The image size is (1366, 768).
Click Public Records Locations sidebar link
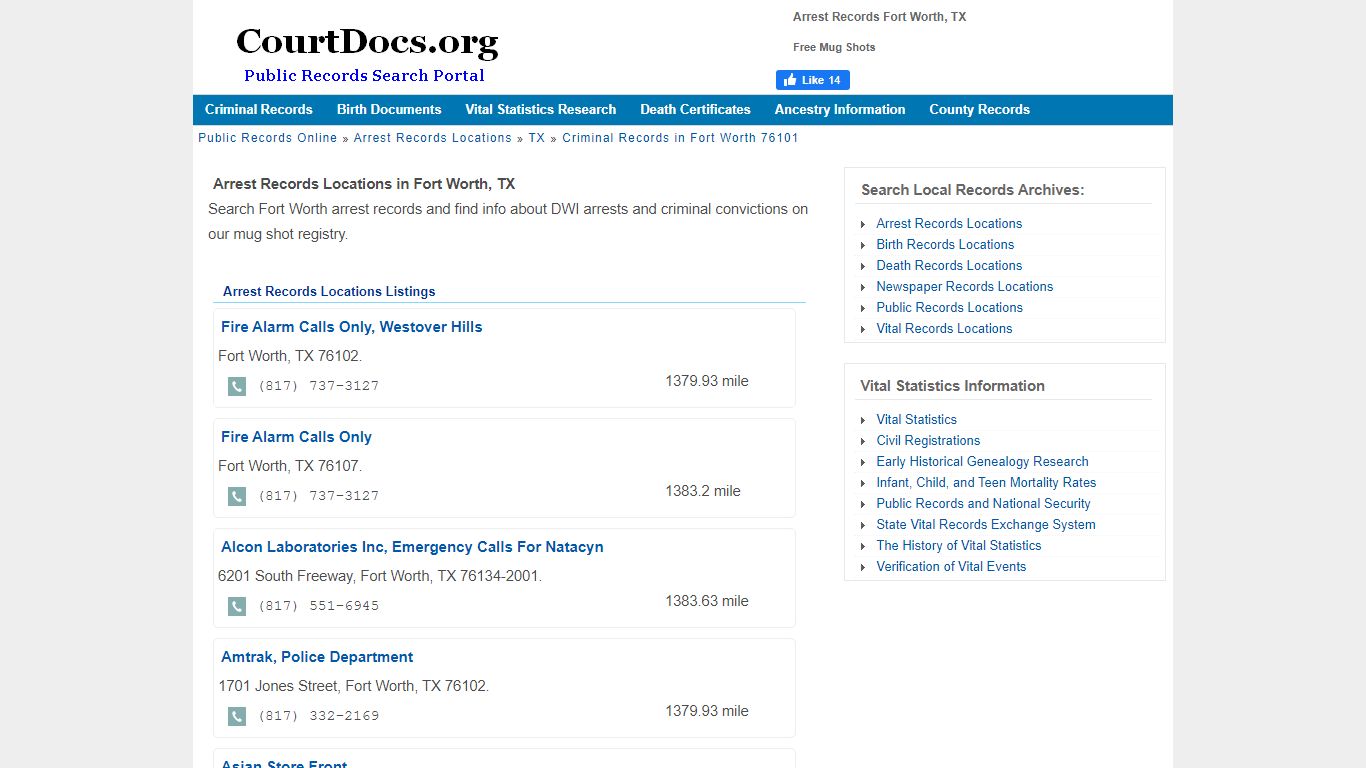click(x=949, y=308)
